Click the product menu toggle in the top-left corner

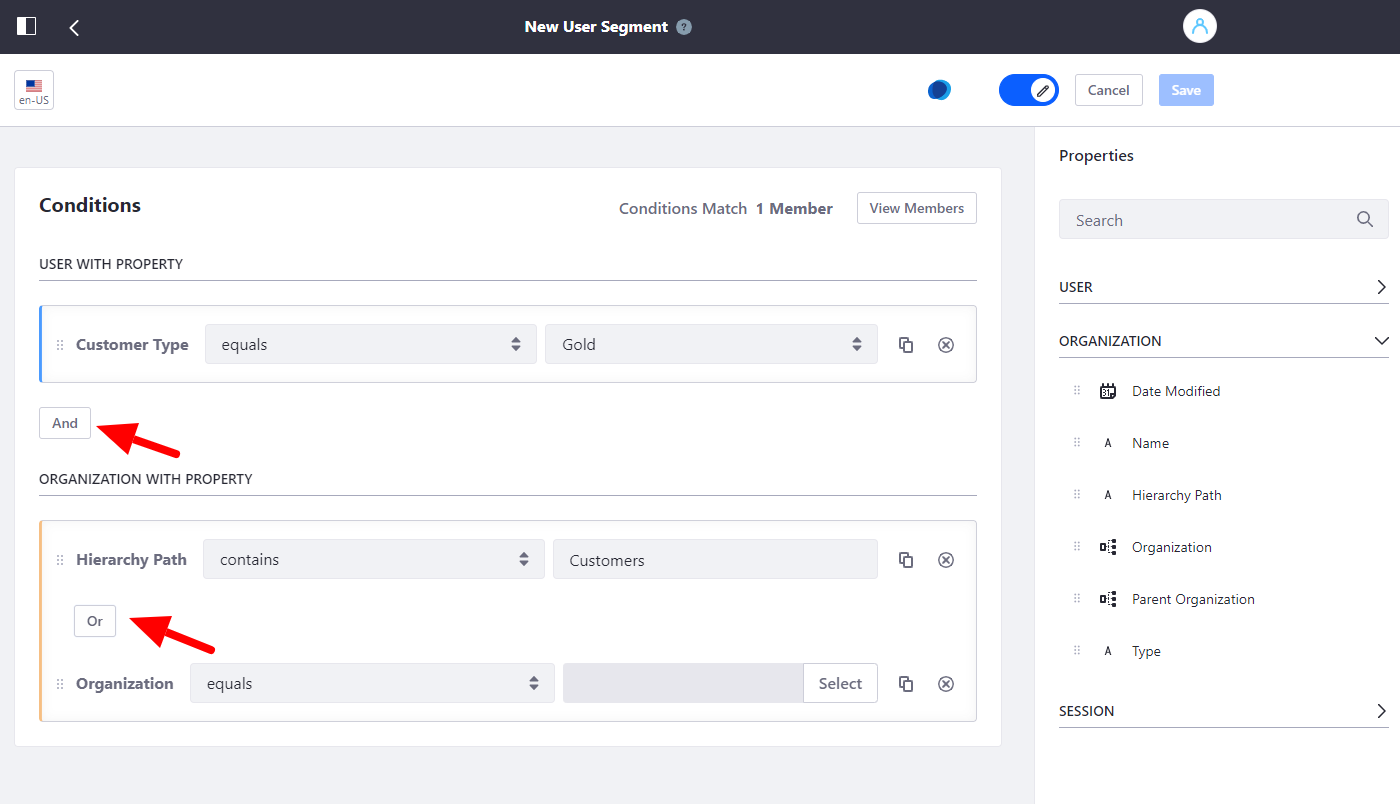(26, 26)
